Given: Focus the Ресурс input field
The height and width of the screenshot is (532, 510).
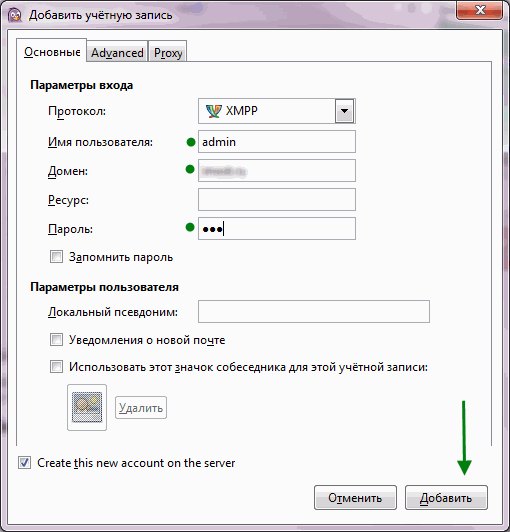Looking at the screenshot, I should click(x=277, y=200).
